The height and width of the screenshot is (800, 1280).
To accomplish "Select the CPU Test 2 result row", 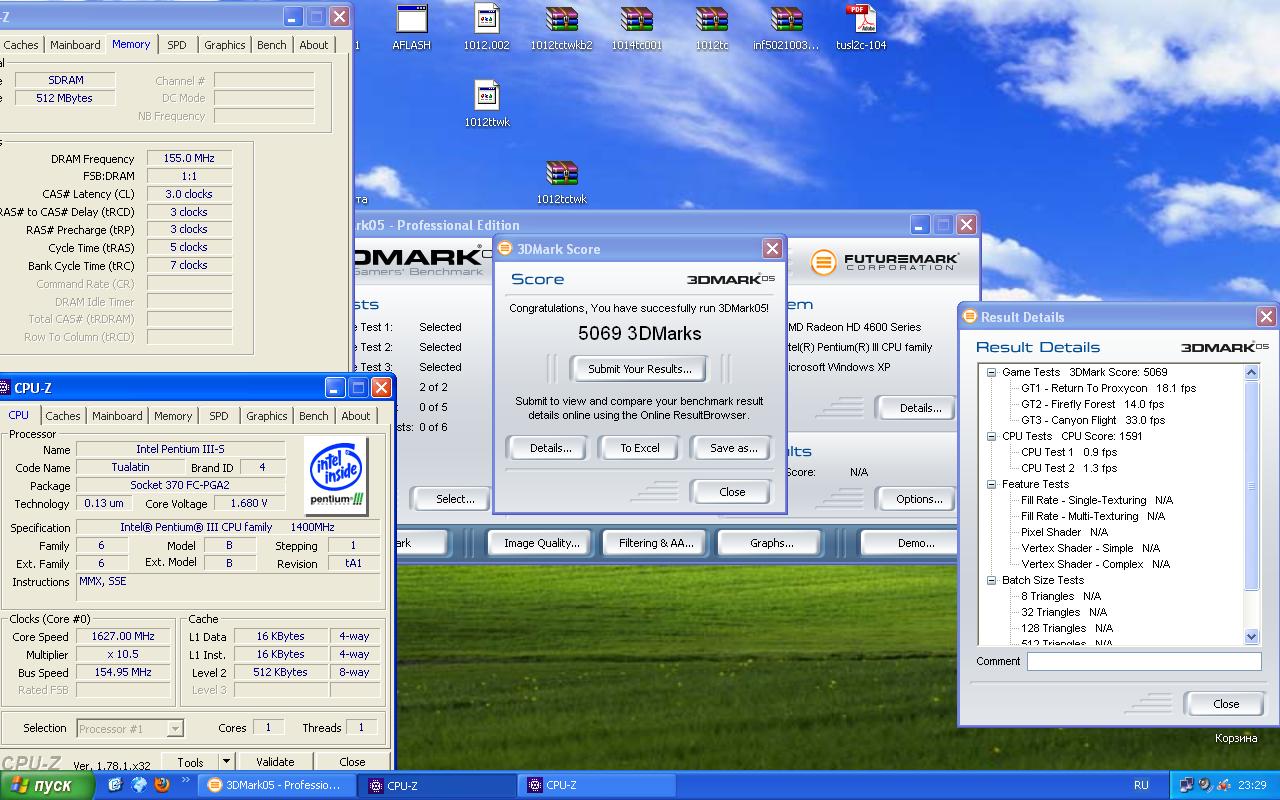I will (x=1069, y=468).
